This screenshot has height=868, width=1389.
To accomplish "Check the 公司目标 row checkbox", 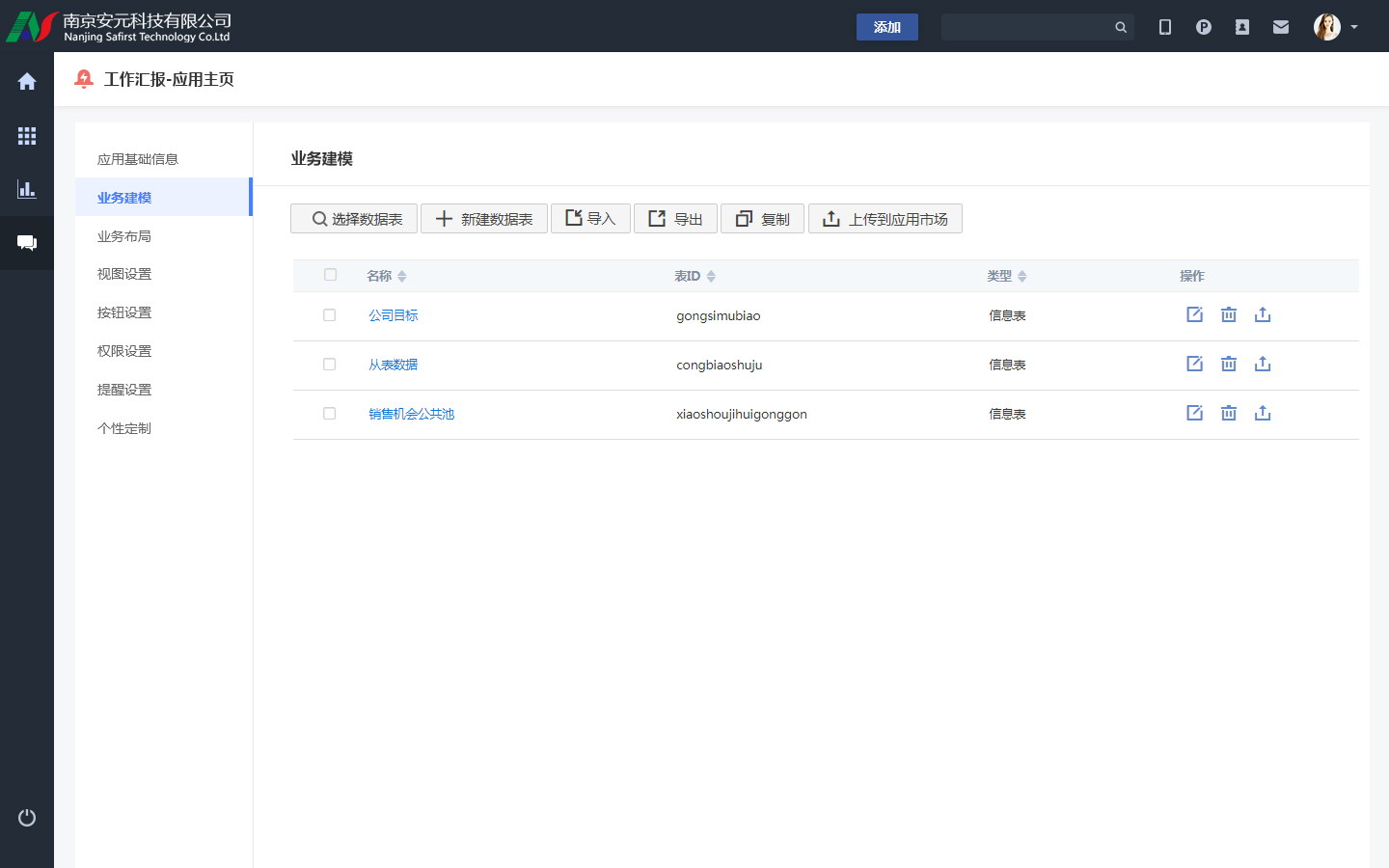I will [x=330, y=315].
